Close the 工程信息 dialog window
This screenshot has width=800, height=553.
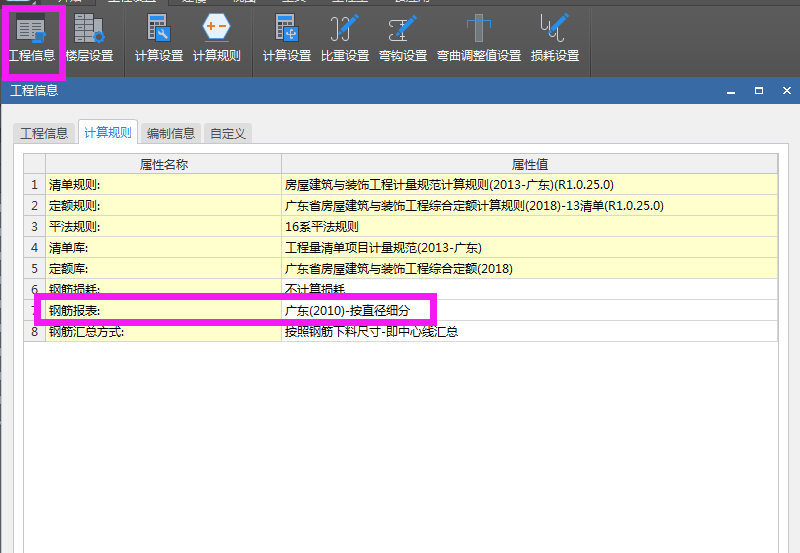pyautogui.click(x=787, y=91)
